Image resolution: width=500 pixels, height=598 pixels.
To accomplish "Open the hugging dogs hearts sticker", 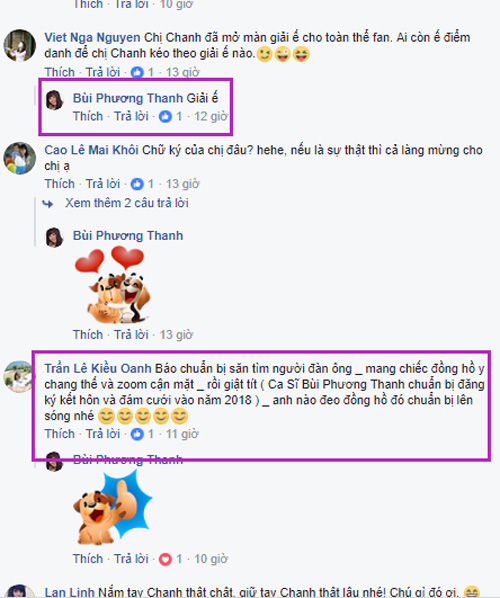I will point(112,285).
